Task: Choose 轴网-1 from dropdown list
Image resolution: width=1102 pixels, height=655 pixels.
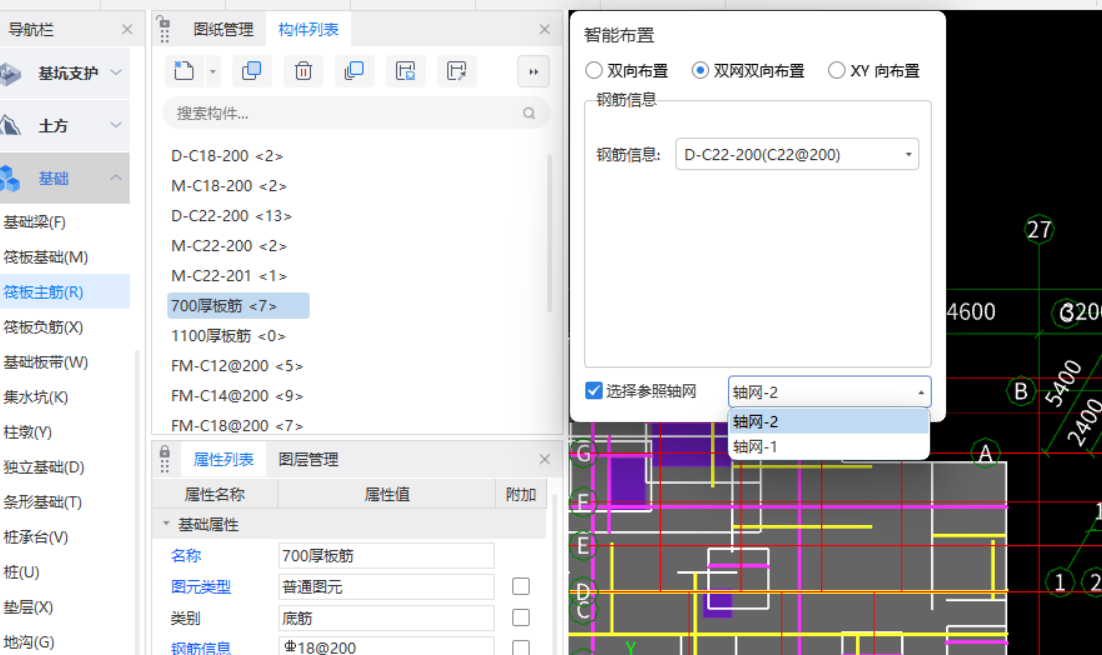Action: pyautogui.click(x=829, y=446)
